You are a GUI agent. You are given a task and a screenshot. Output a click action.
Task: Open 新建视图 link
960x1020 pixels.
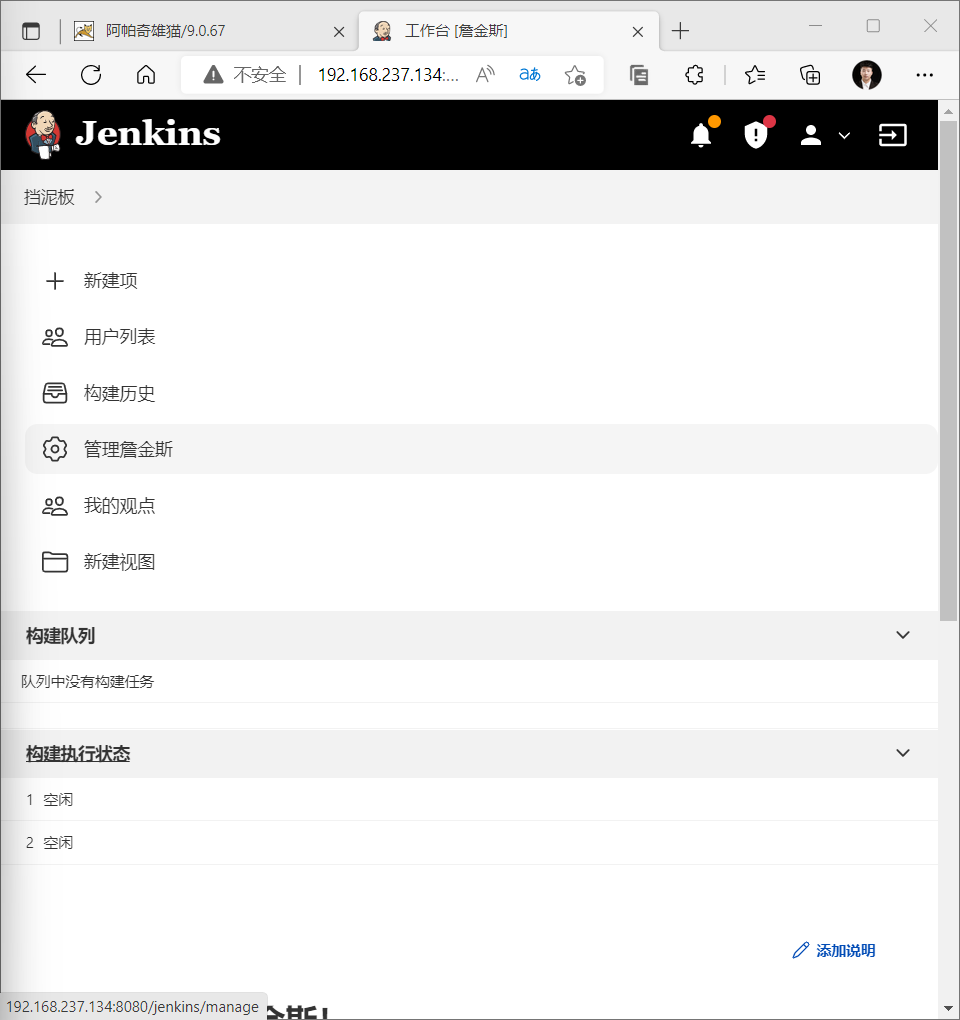point(120,562)
